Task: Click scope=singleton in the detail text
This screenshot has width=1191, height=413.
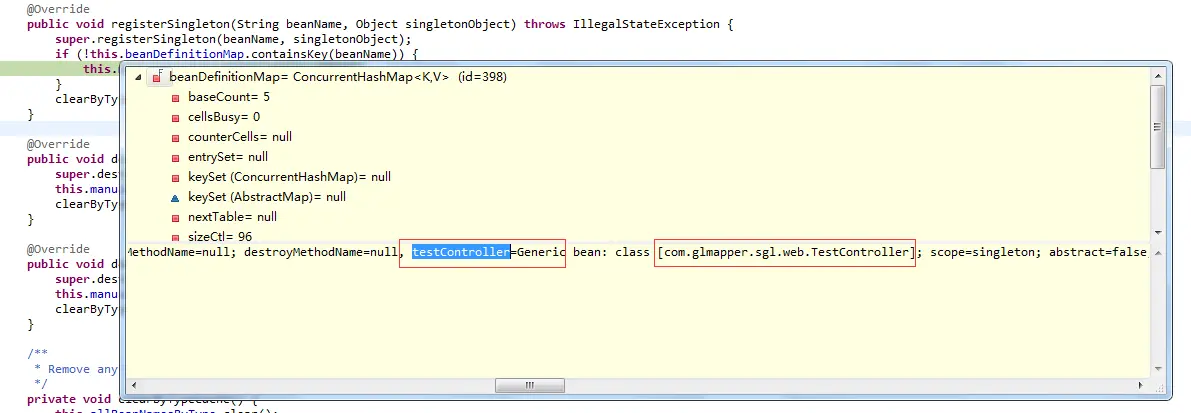Action: click(983, 252)
